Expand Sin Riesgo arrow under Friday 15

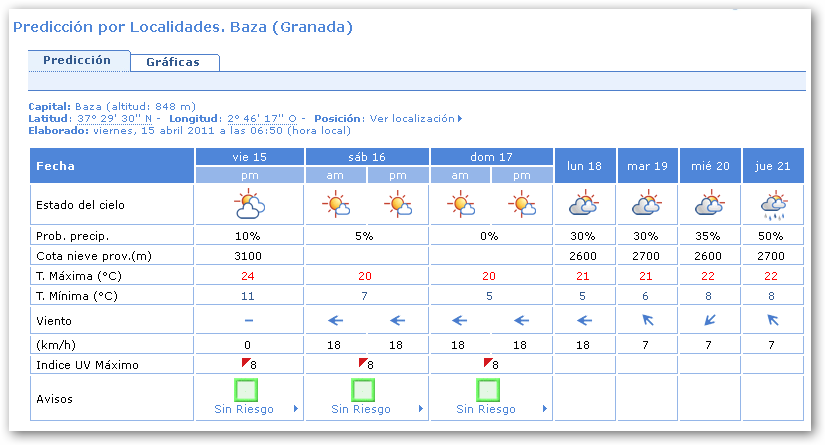294,409
